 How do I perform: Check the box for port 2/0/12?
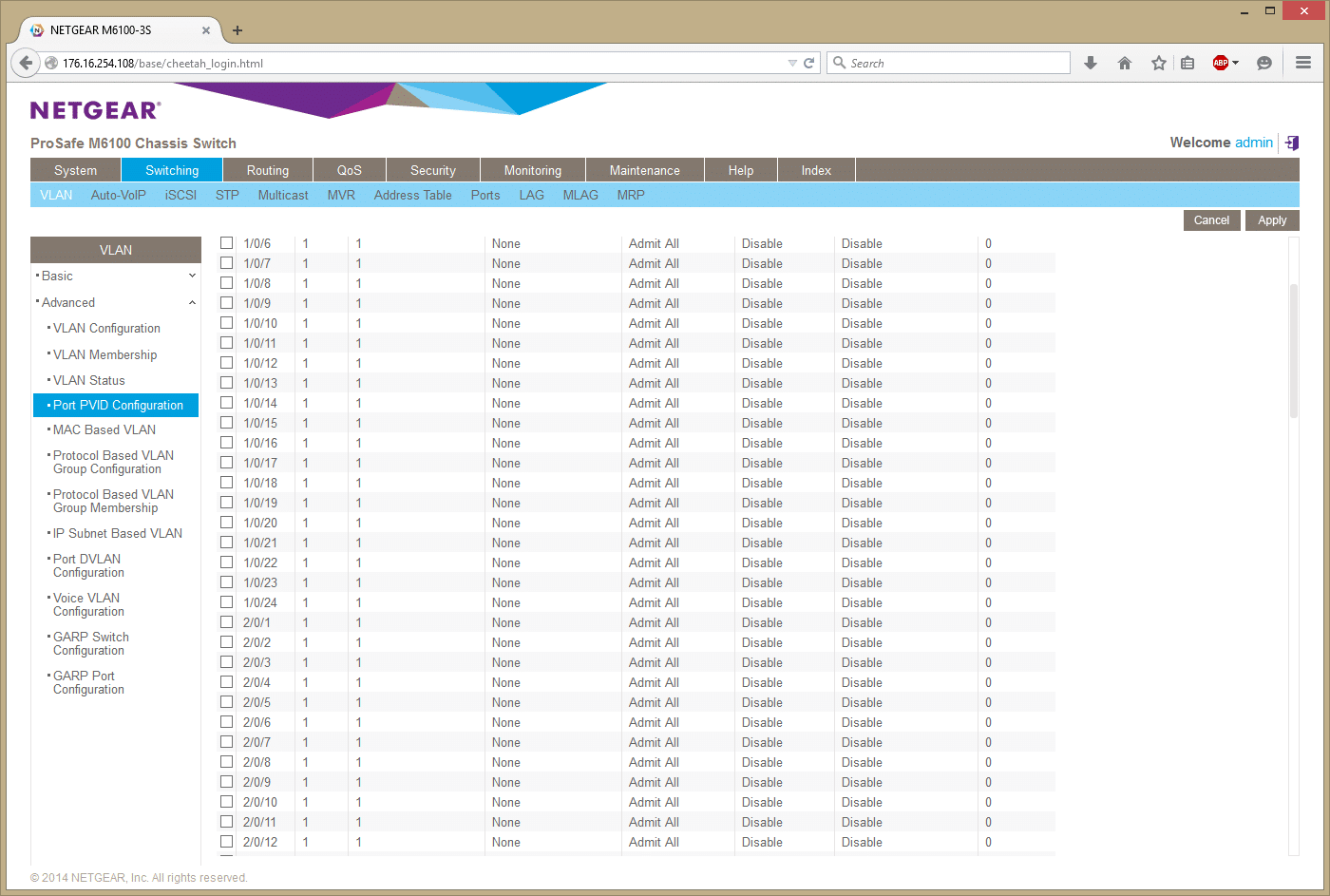click(226, 842)
